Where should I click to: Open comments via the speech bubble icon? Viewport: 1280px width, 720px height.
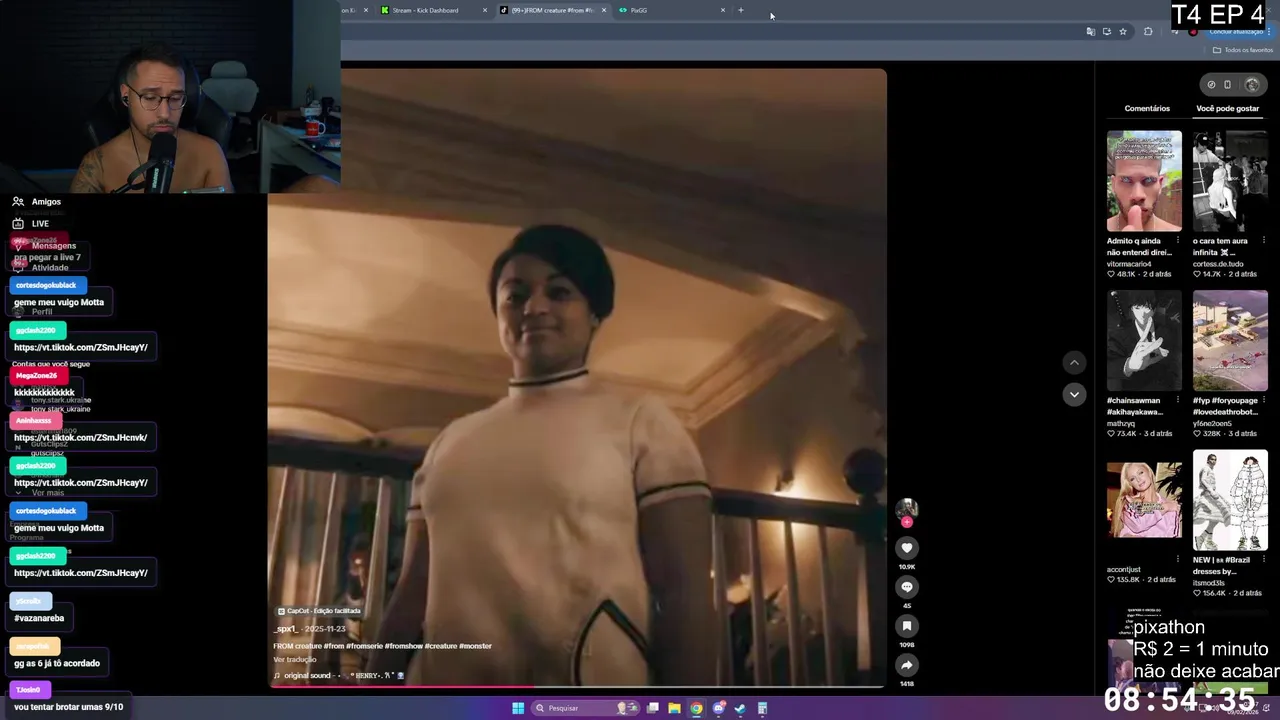[907, 587]
